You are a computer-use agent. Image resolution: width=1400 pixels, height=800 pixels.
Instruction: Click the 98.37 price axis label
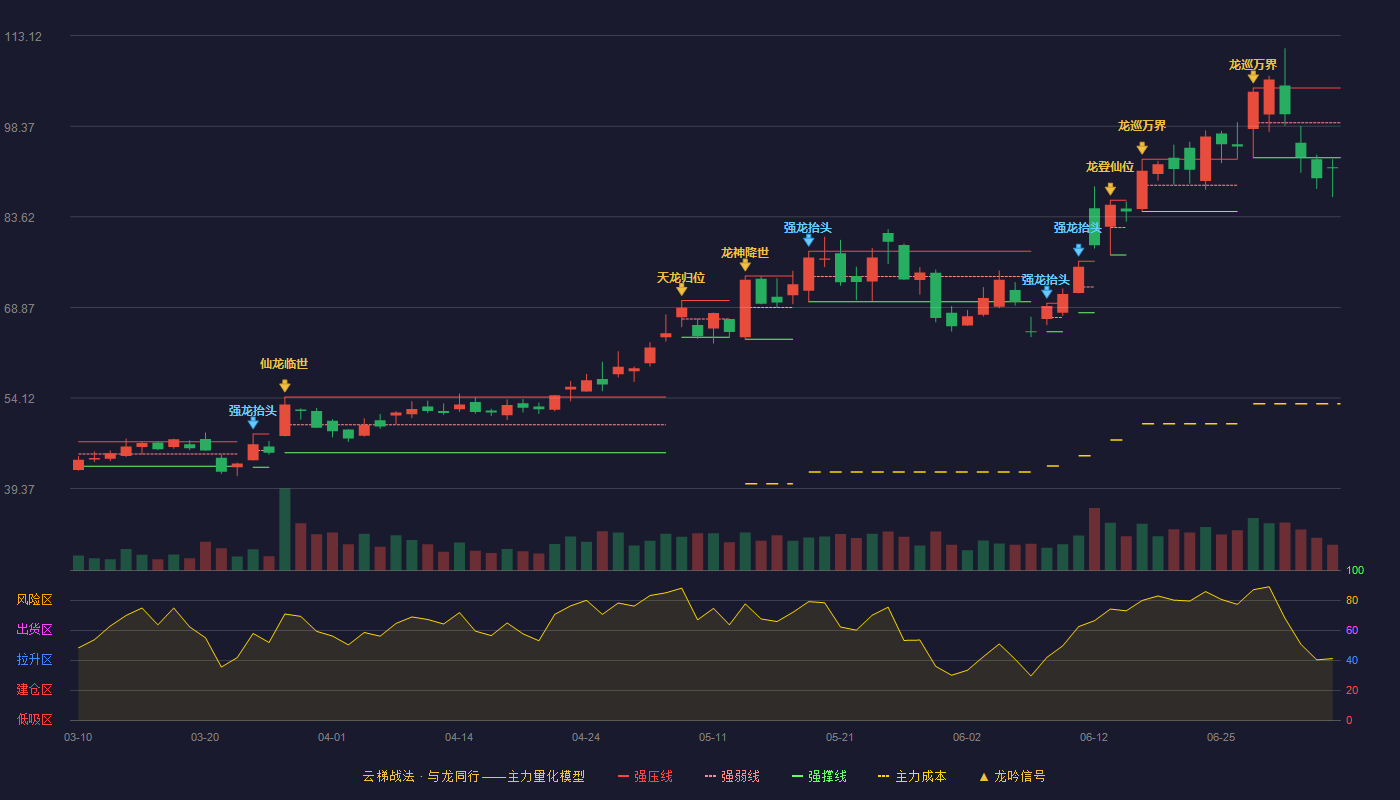21,128
